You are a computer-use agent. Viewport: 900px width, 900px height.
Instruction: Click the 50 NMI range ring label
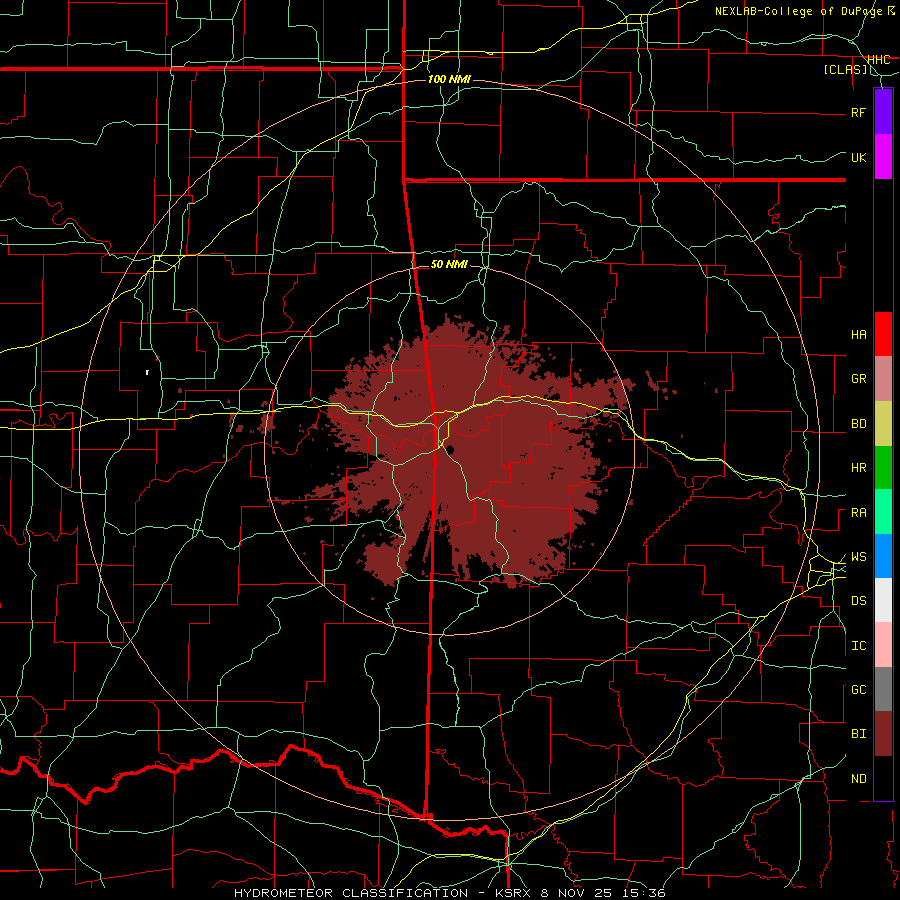tap(449, 264)
